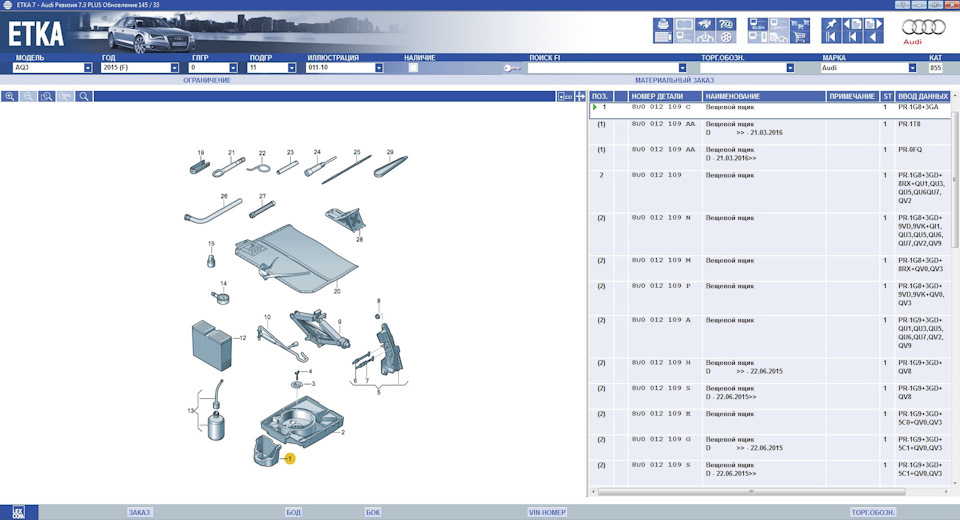Click the ЗАКАЗ button at bottom

click(139, 512)
